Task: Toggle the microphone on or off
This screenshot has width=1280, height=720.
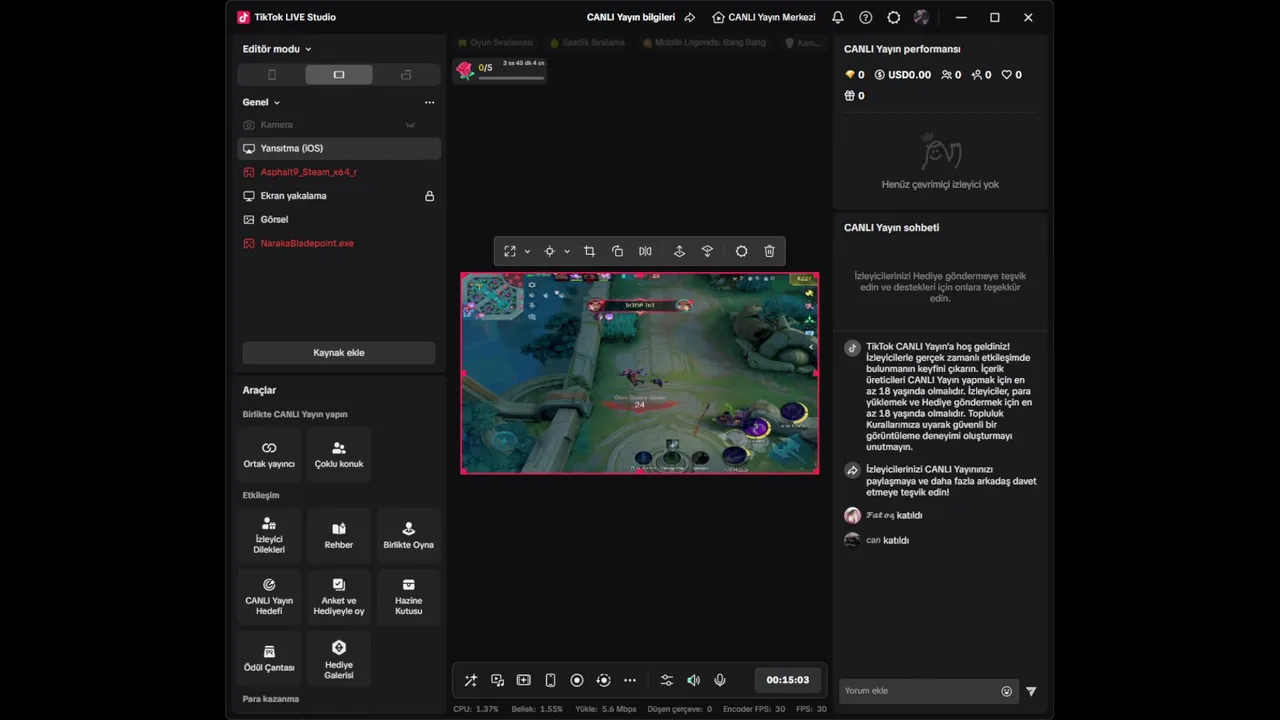Action: click(719, 680)
